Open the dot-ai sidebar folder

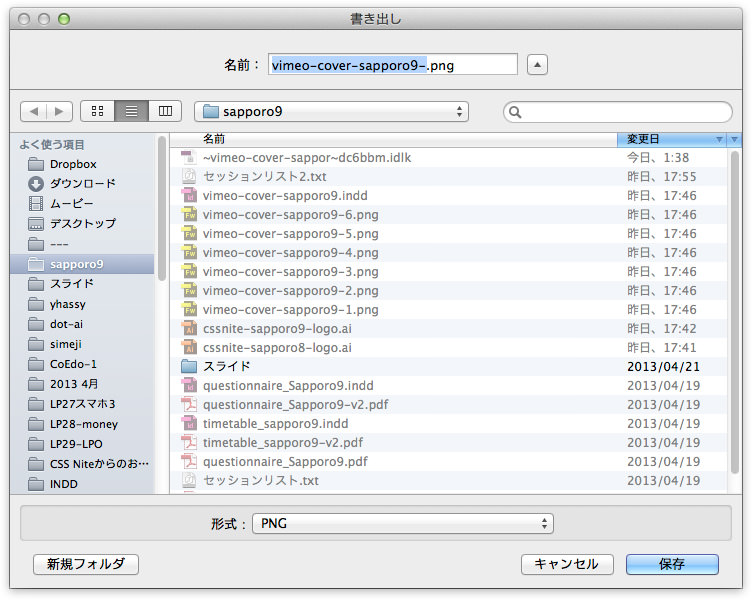point(82,324)
